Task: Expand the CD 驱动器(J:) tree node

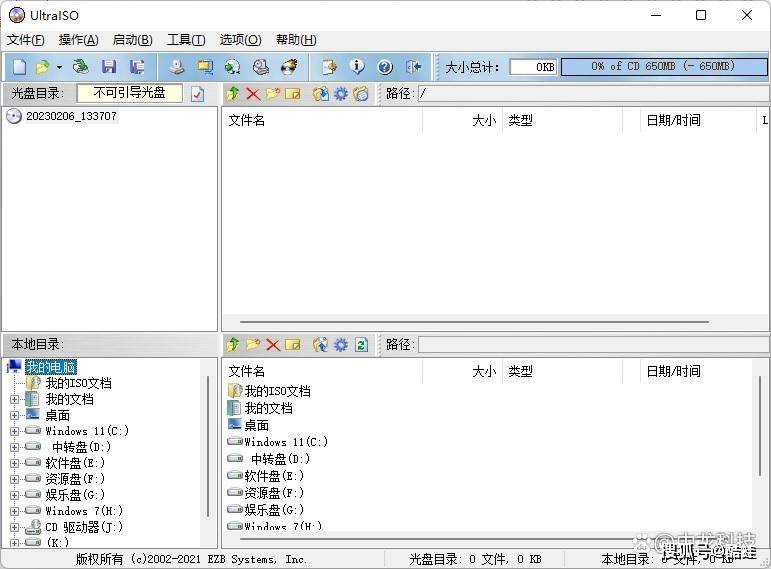Action: coord(14,527)
